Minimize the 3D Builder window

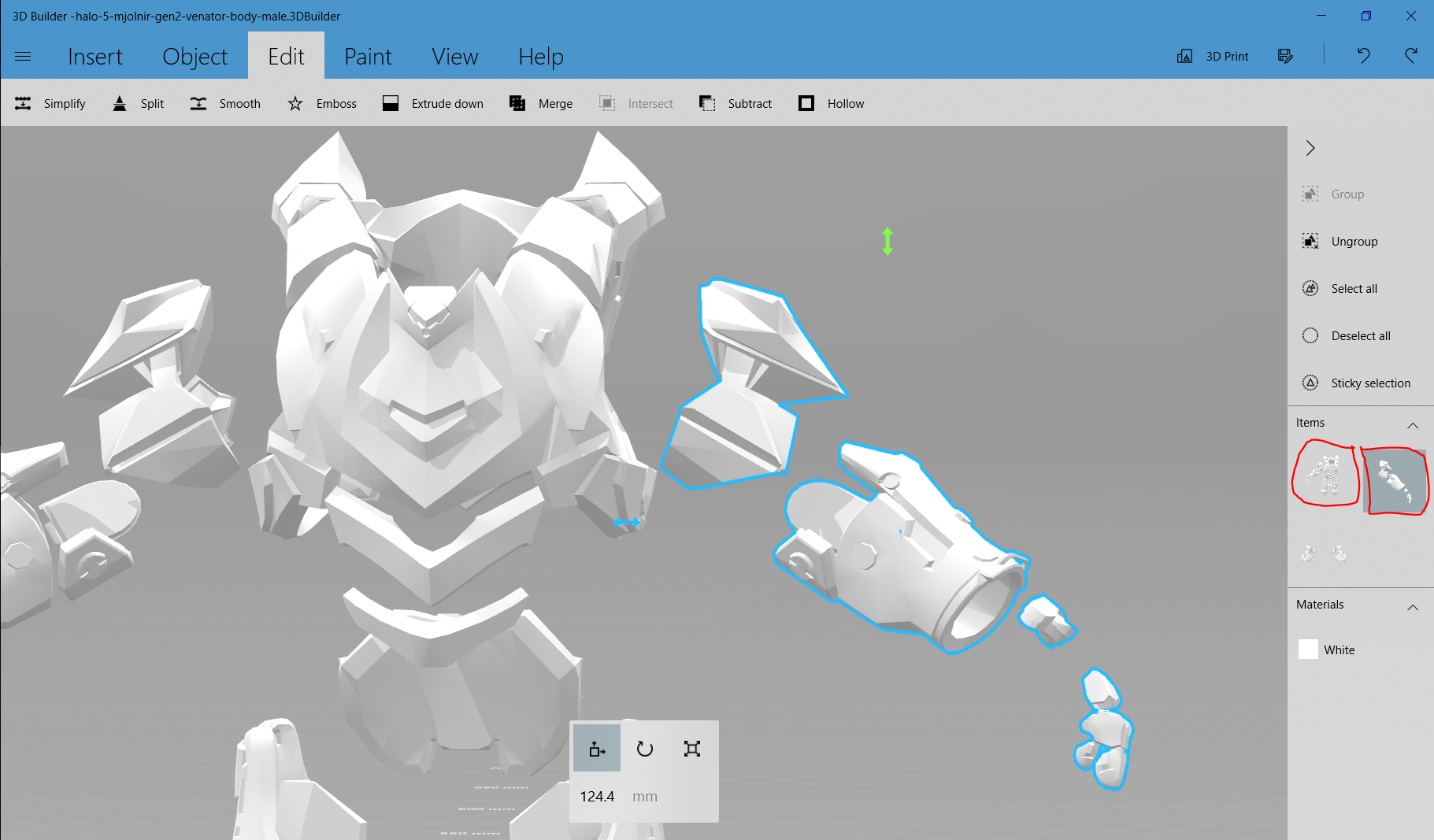click(x=1321, y=16)
